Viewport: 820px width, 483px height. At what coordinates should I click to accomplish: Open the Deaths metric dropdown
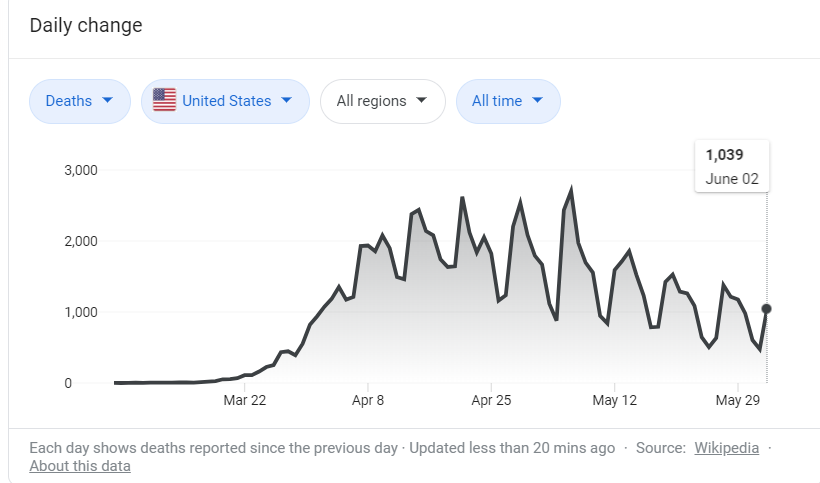pyautogui.click(x=80, y=101)
